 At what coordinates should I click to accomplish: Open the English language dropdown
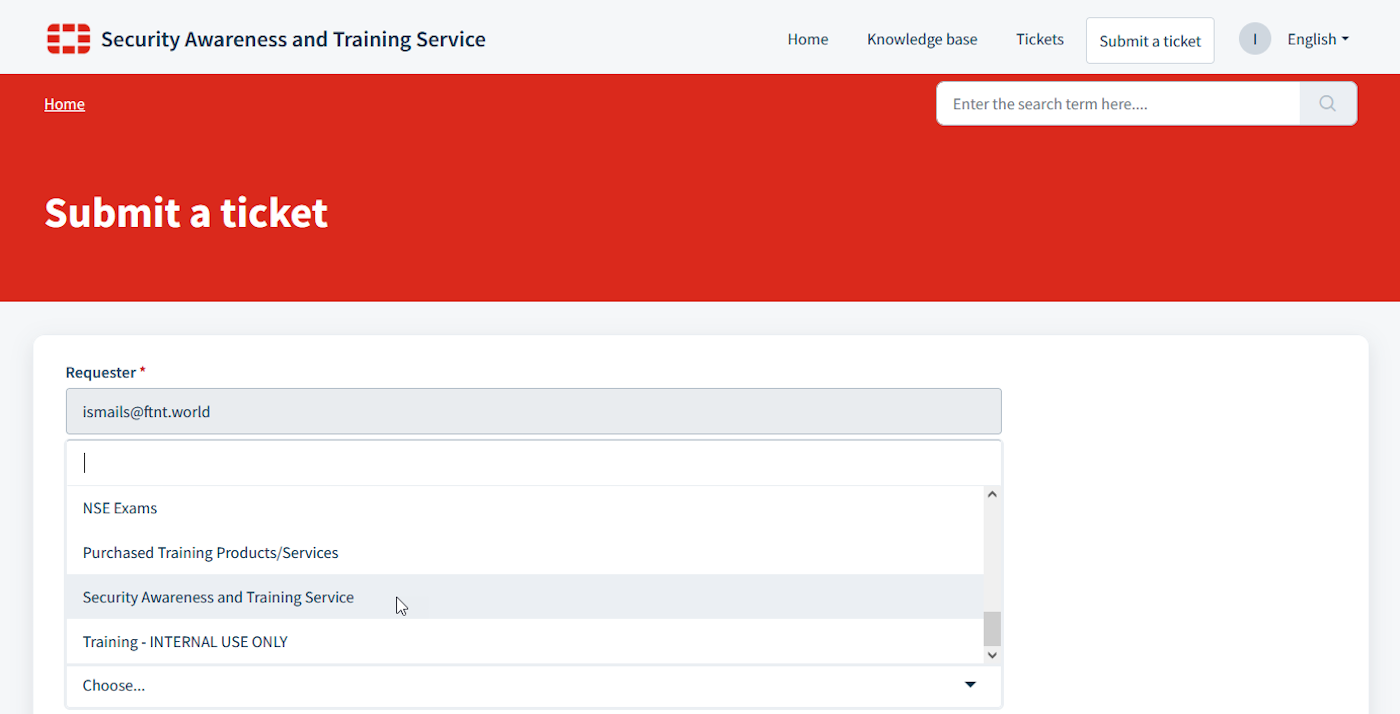[x=1318, y=39]
